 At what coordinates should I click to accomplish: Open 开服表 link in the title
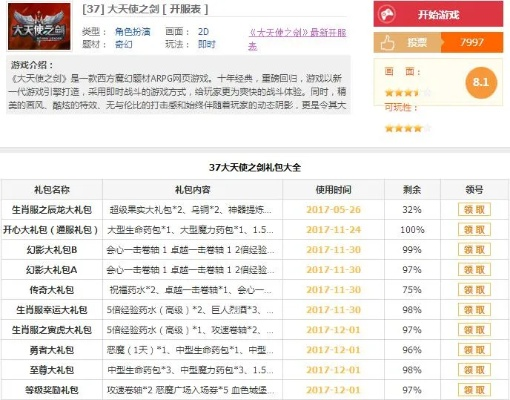[185, 9]
